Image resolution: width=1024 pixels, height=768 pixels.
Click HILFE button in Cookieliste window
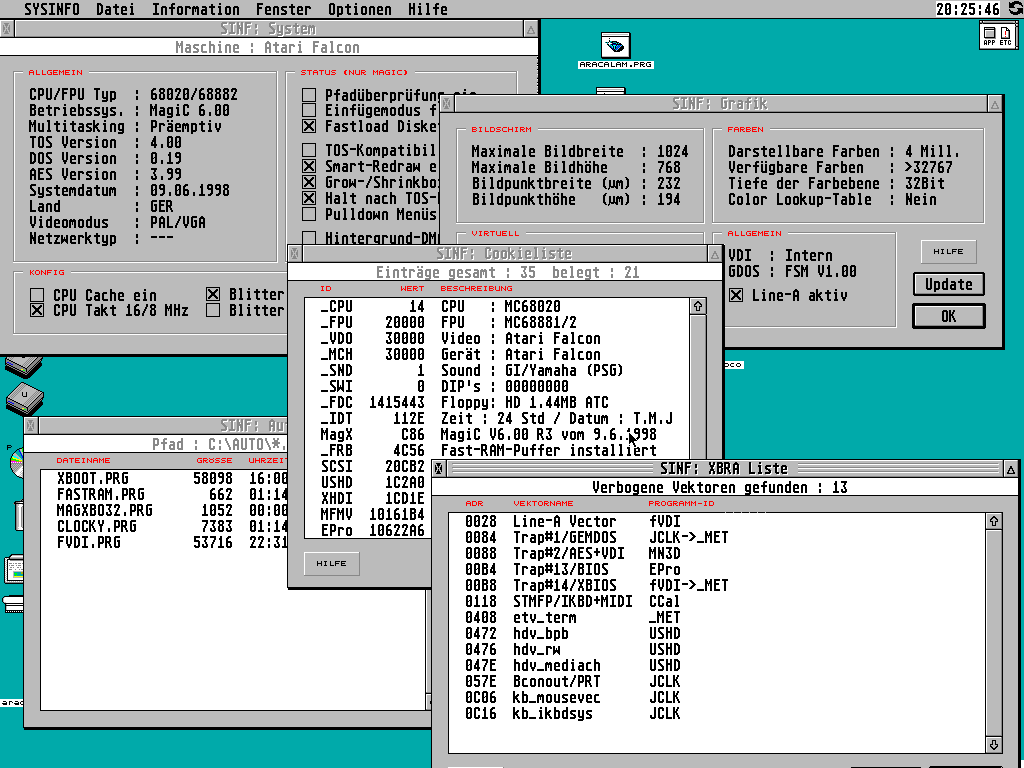pyautogui.click(x=332, y=564)
